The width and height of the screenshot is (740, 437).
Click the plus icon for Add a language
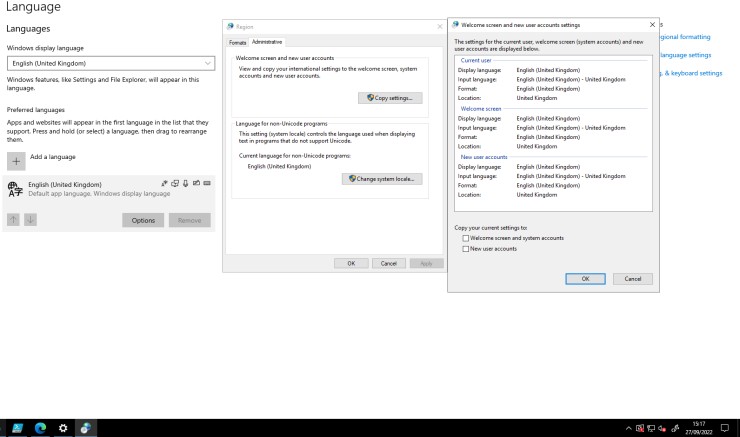(16, 160)
